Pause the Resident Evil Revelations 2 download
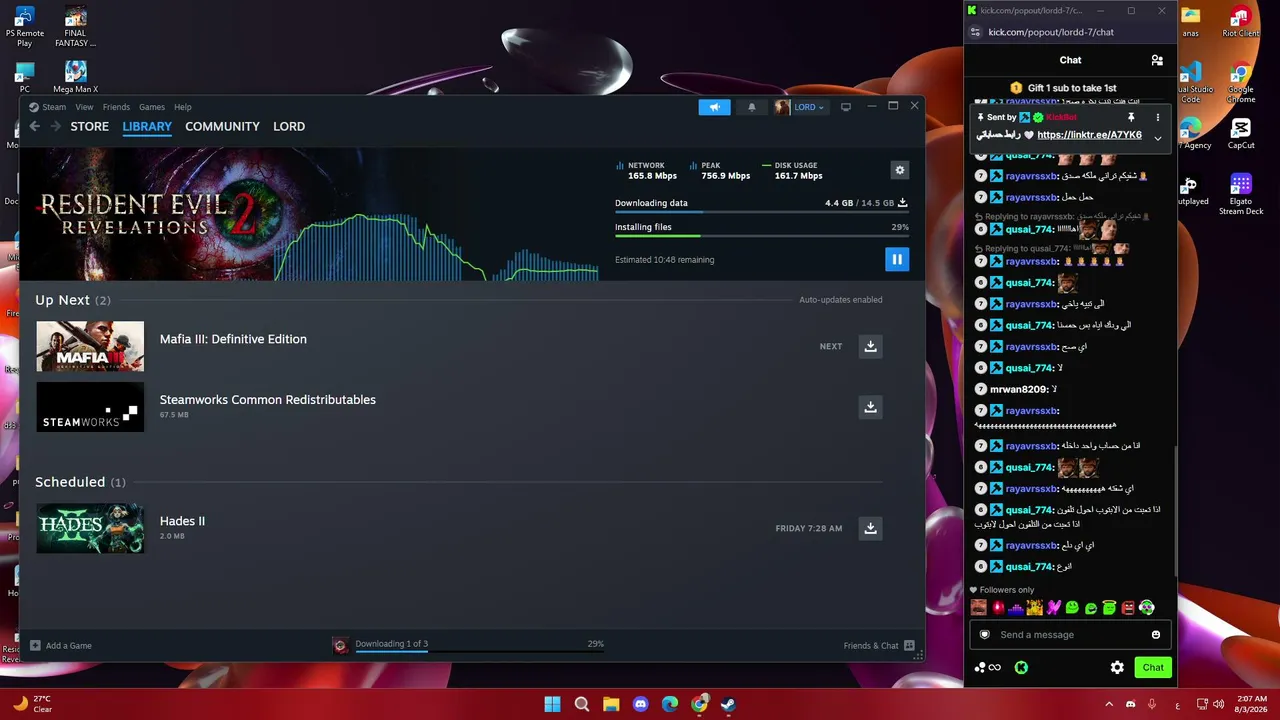 [x=896, y=260]
